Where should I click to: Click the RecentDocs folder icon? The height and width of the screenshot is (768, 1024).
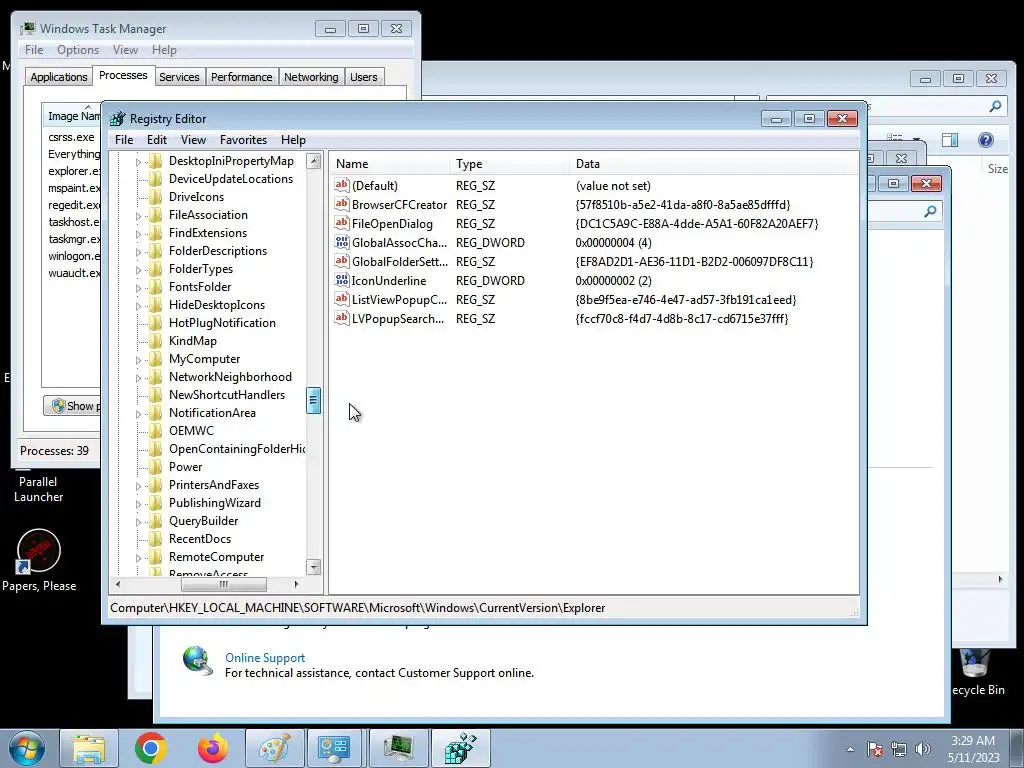(x=155, y=538)
